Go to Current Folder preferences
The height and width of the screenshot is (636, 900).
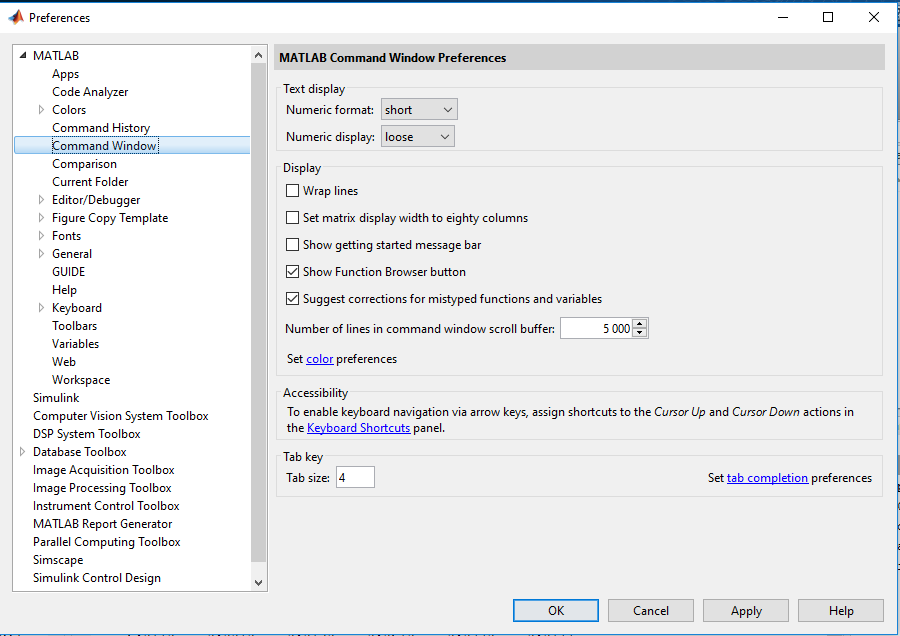(x=90, y=181)
